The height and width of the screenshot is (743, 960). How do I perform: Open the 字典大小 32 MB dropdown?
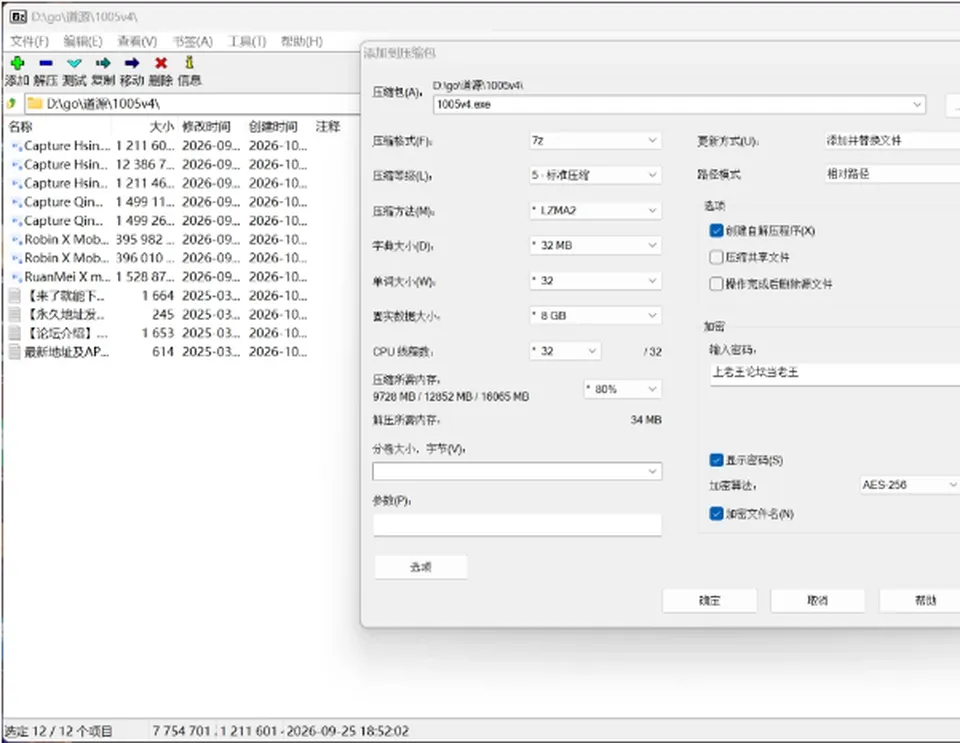tap(594, 245)
